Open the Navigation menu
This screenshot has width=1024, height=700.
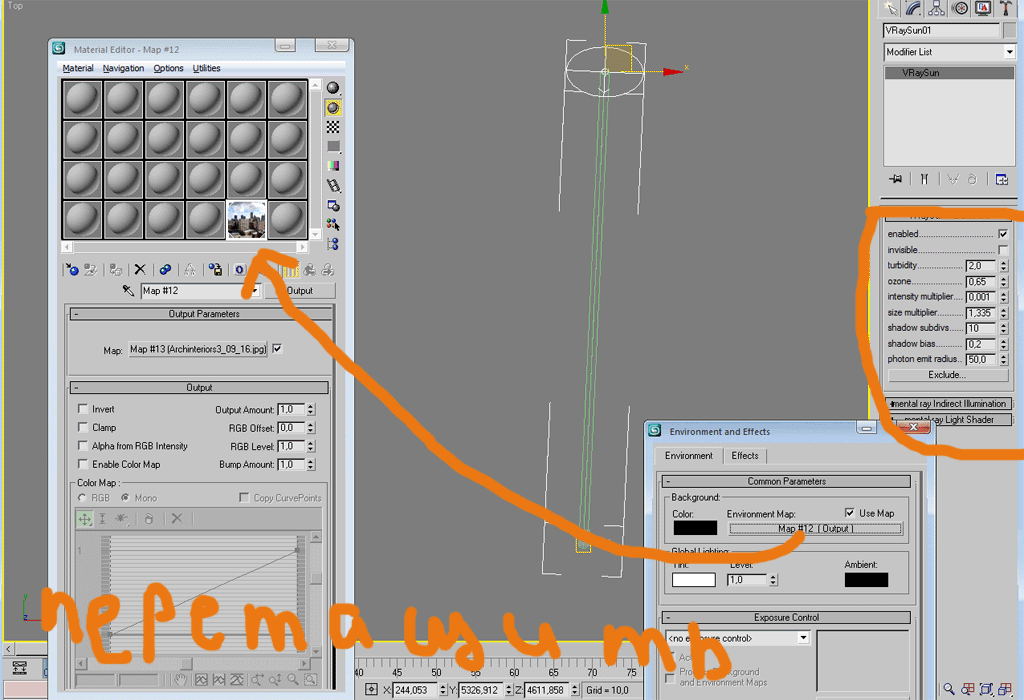point(123,68)
